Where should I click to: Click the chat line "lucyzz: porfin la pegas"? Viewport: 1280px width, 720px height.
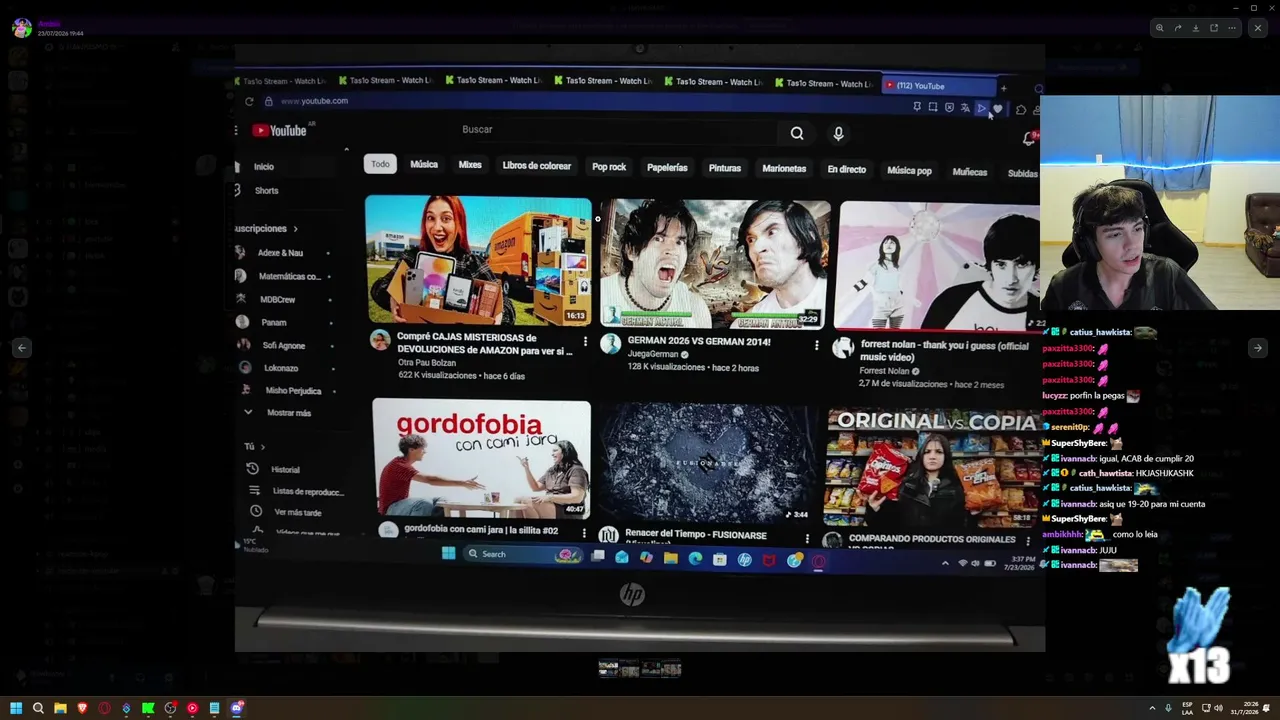coord(1090,396)
